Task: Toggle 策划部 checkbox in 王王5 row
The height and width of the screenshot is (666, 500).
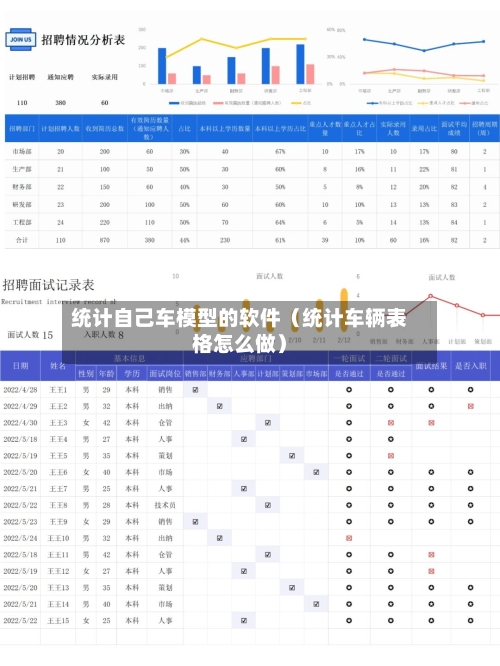Action: [x=292, y=456]
